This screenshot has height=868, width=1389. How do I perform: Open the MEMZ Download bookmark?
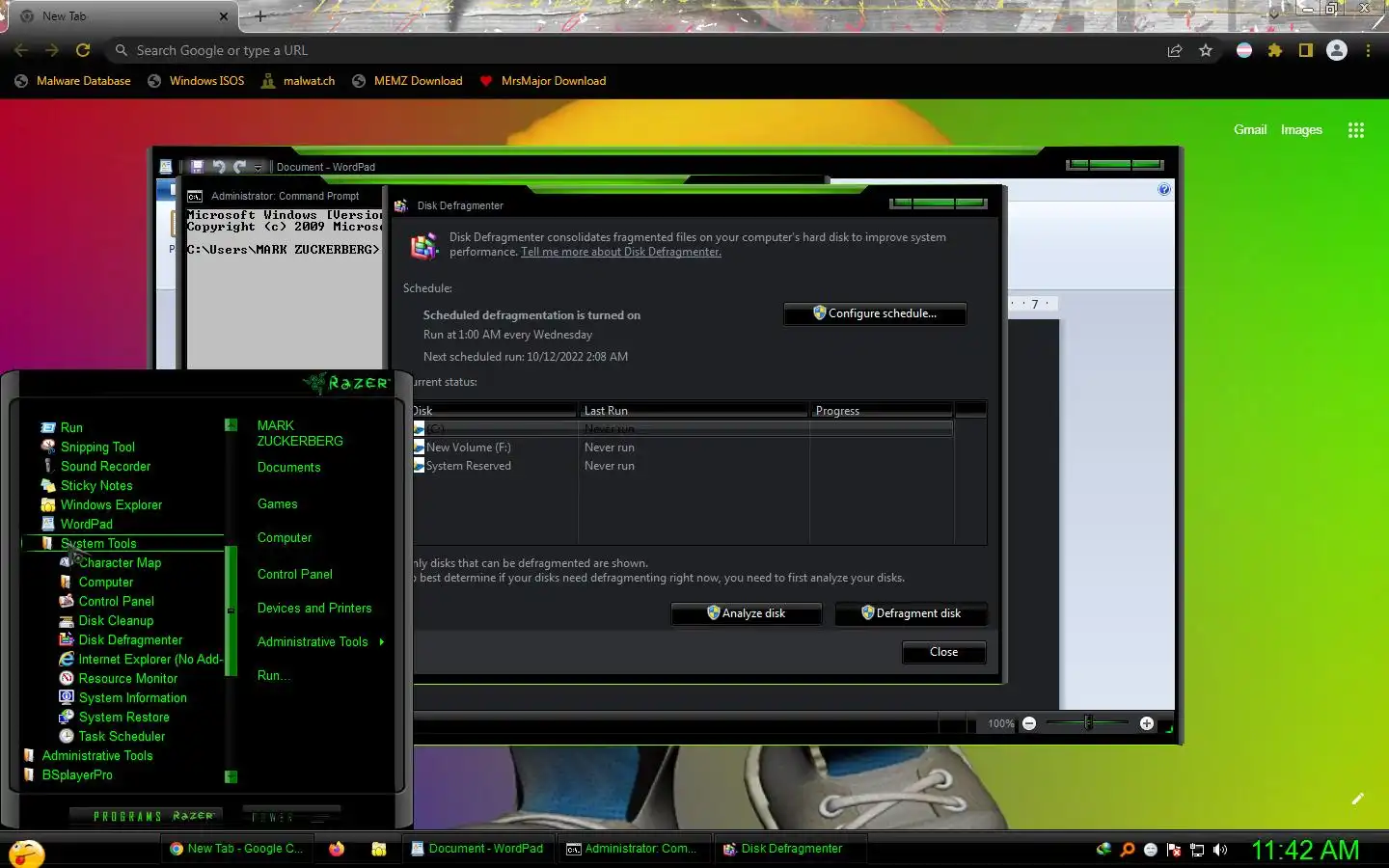(406, 81)
